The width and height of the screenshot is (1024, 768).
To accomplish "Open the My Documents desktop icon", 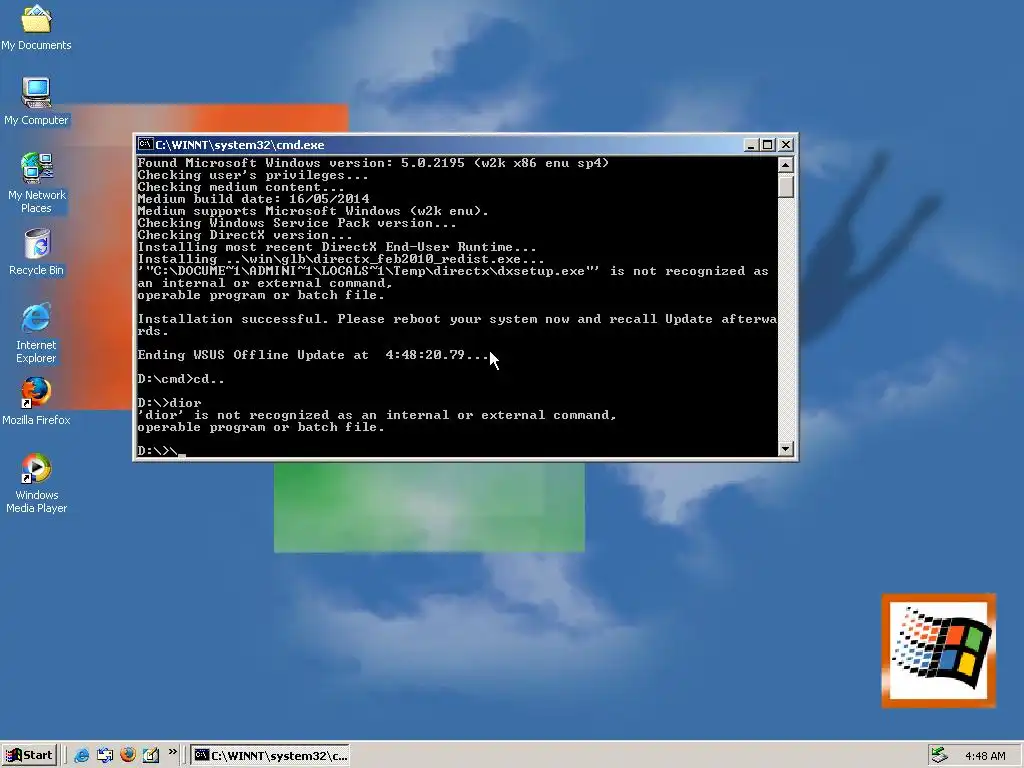I will pos(36,27).
